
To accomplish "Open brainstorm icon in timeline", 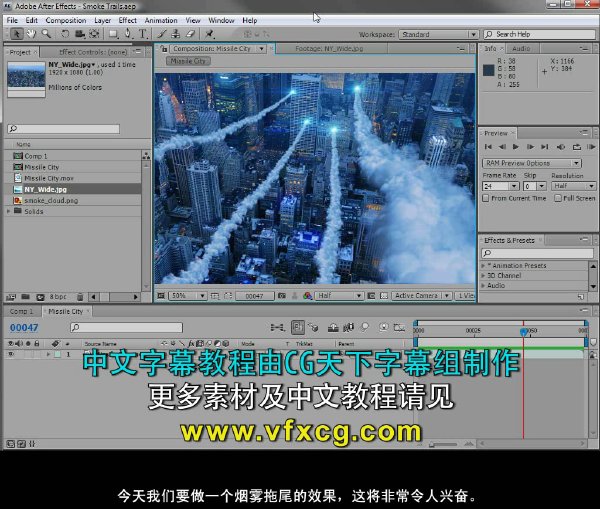I will click(383, 327).
